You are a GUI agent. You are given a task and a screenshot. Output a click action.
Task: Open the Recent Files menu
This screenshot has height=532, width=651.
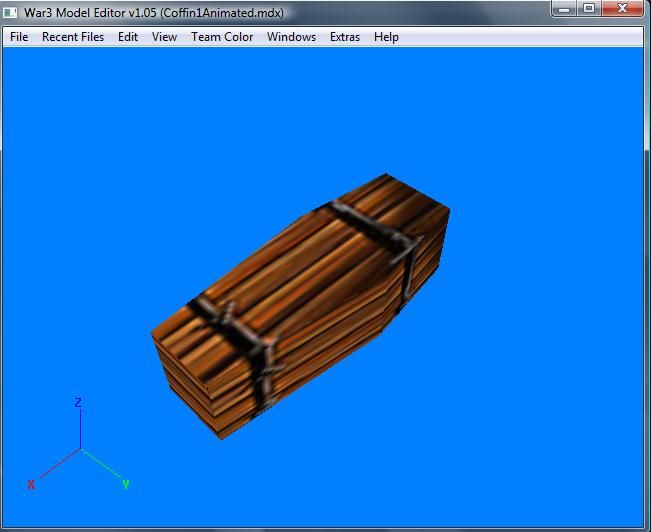[x=73, y=37]
